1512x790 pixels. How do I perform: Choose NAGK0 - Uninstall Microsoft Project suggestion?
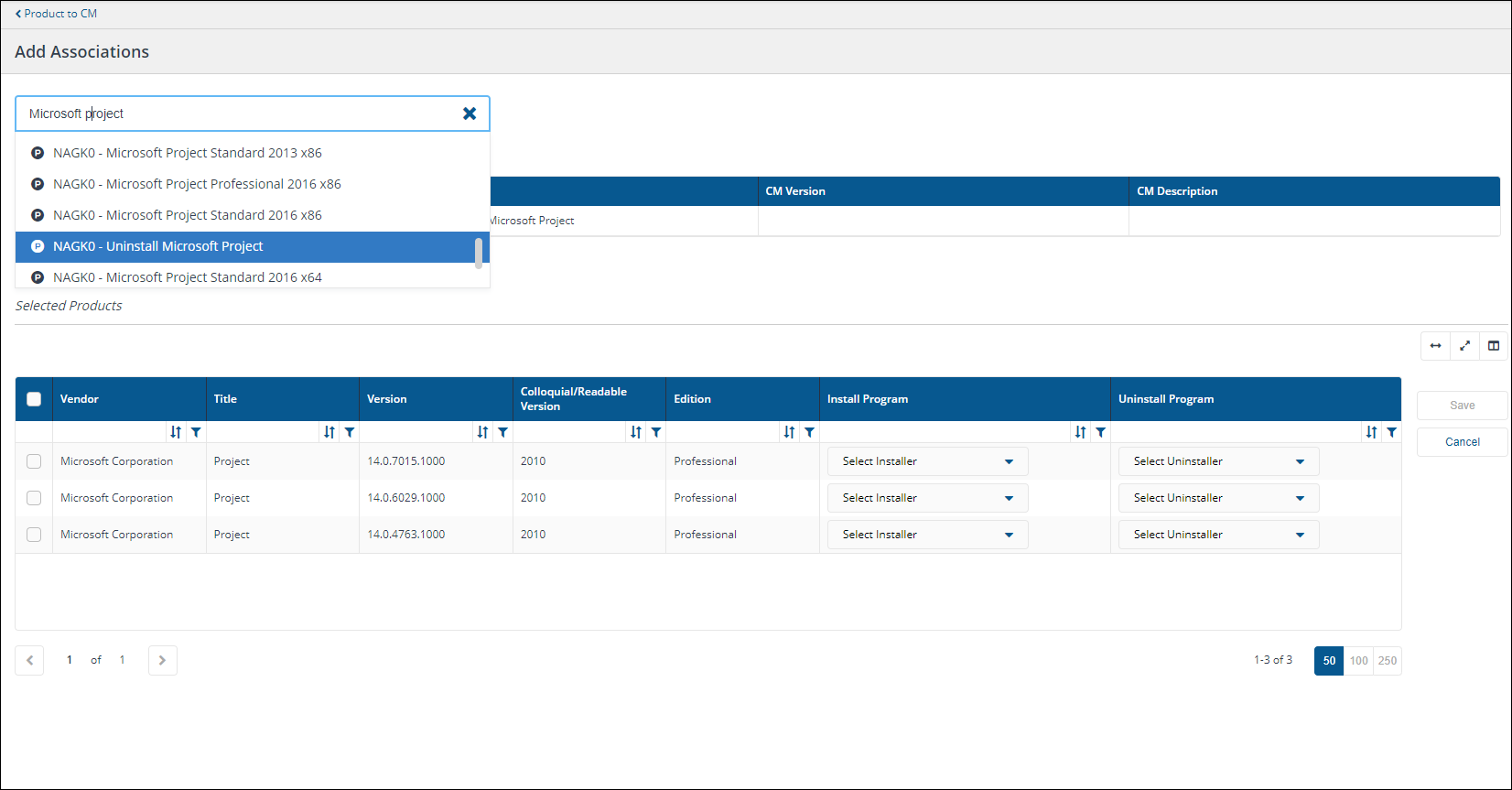click(158, 246)
